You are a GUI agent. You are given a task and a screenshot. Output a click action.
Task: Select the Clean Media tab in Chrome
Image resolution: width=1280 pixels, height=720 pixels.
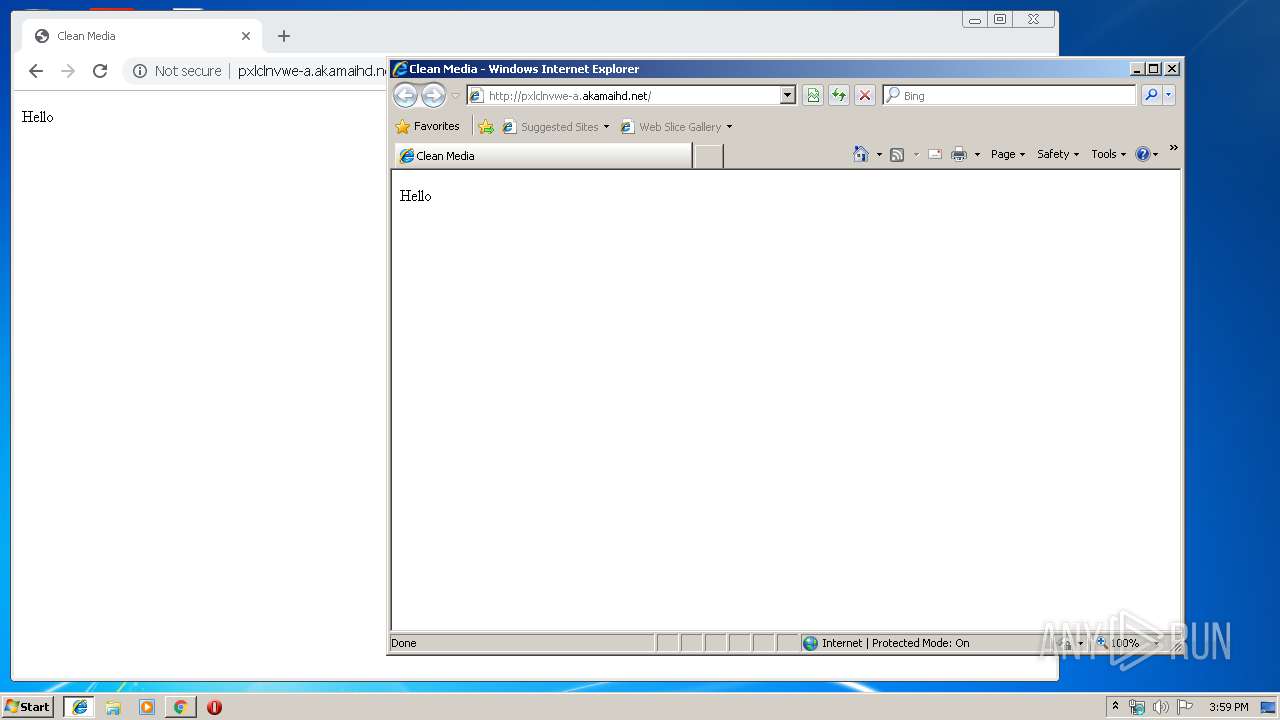(x=143, y=36)
